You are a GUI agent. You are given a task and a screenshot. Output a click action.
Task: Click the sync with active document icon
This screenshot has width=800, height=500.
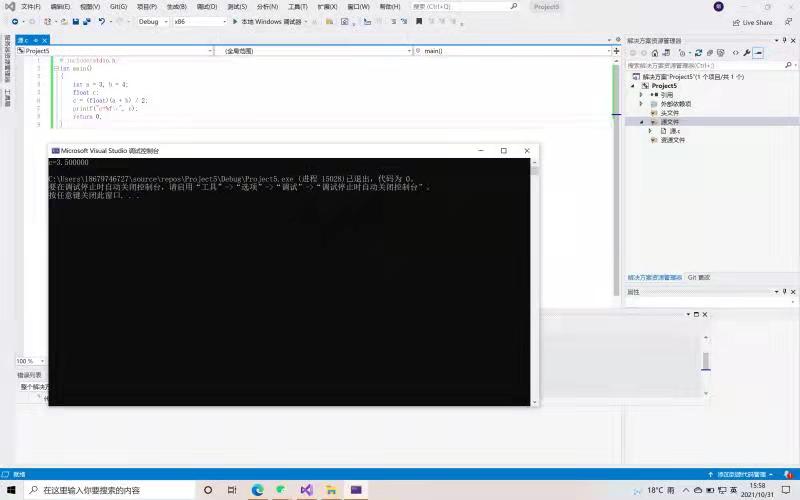(698, 53)
